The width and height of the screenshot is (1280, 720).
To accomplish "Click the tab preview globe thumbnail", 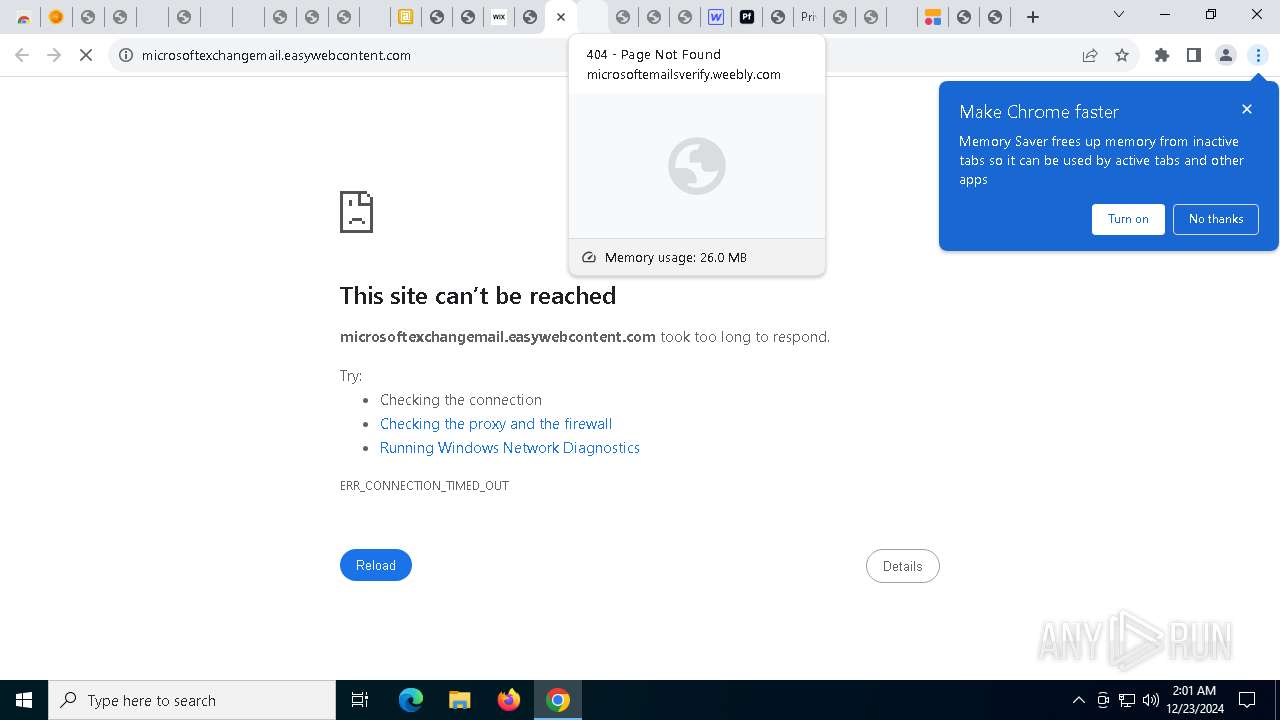I will click(x=697, y=166).
